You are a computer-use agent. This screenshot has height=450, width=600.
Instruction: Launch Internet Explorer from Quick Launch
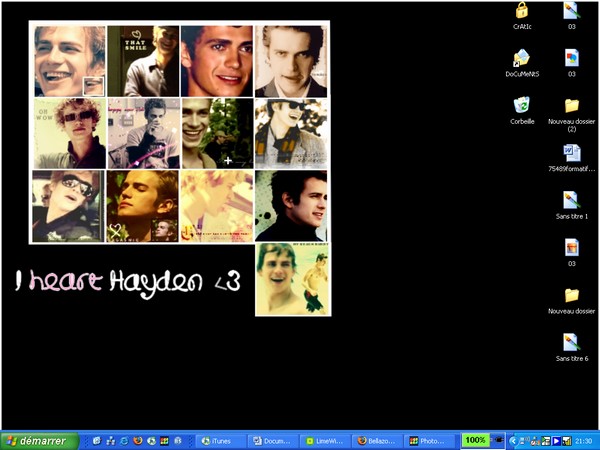click(124, 441)
